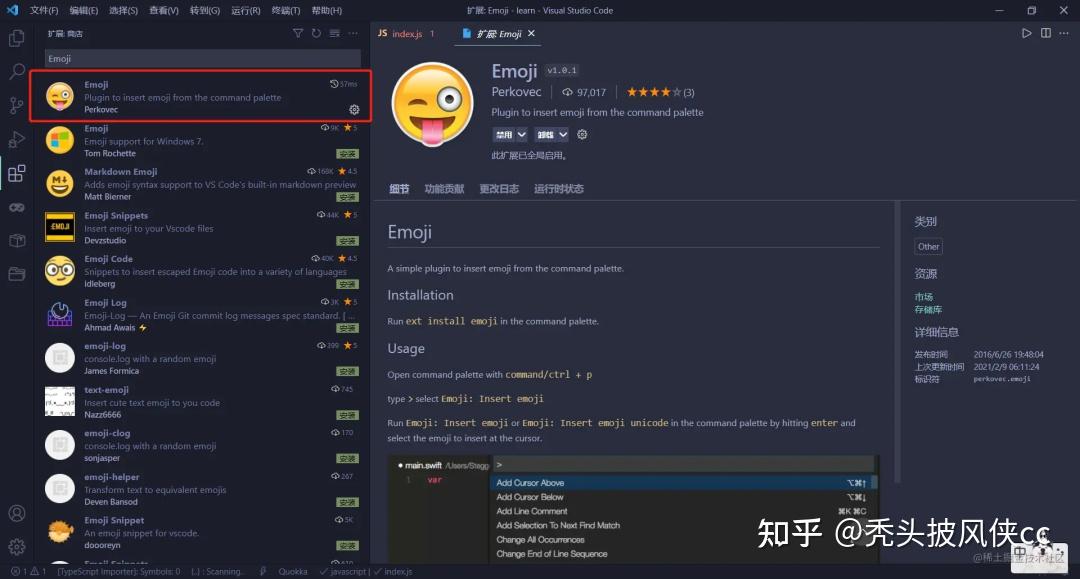Open the game controller icon view in activity bar
The height and width of the screenshot is (579, 1080).
tap(17, 207)
